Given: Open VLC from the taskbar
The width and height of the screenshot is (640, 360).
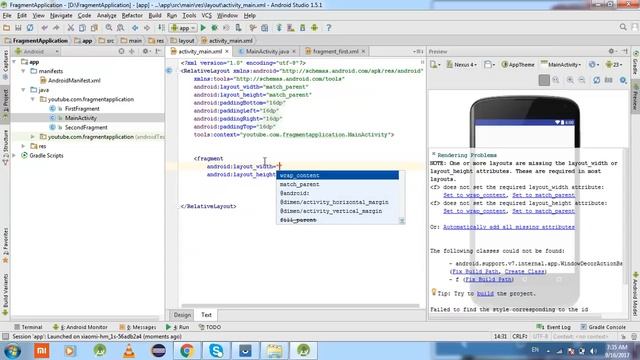Looking at the screenshot, I should point(129,350).
